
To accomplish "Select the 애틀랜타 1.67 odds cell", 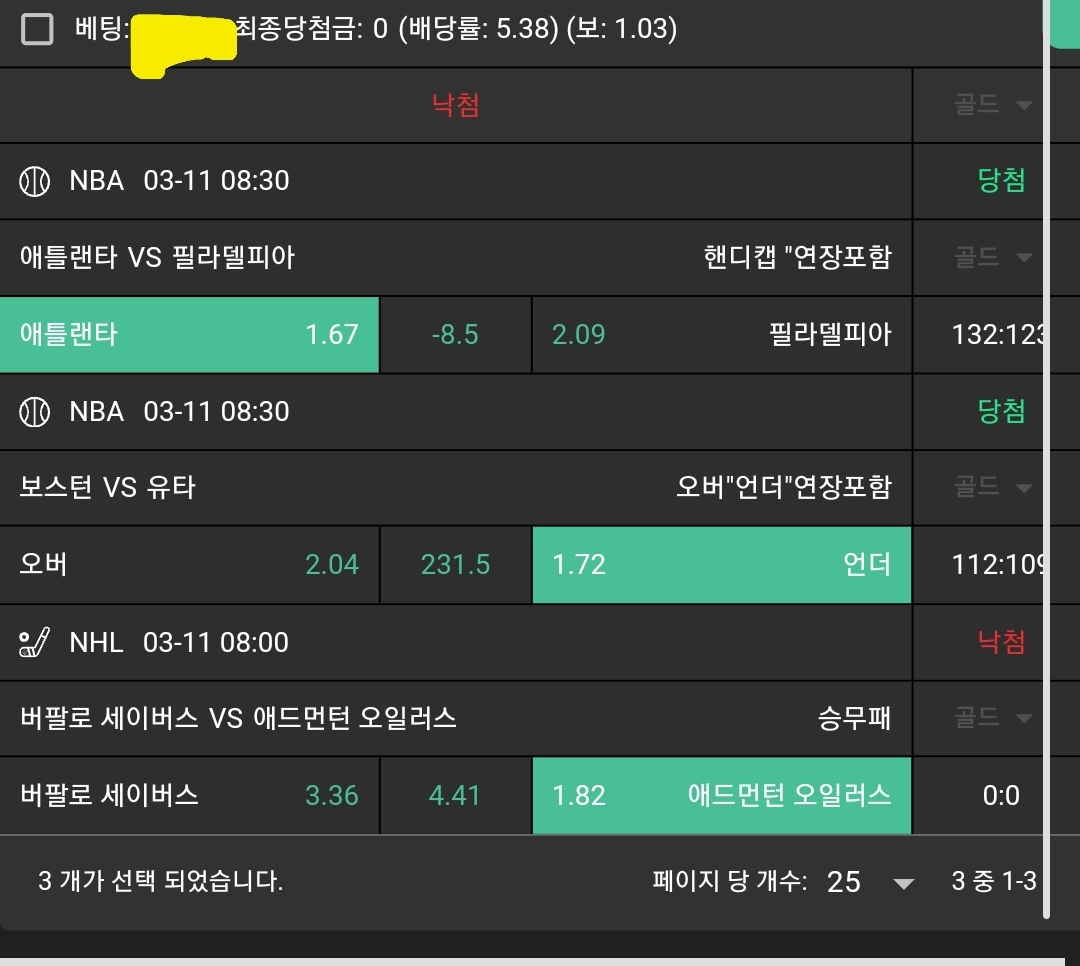I will click(189, 335).
